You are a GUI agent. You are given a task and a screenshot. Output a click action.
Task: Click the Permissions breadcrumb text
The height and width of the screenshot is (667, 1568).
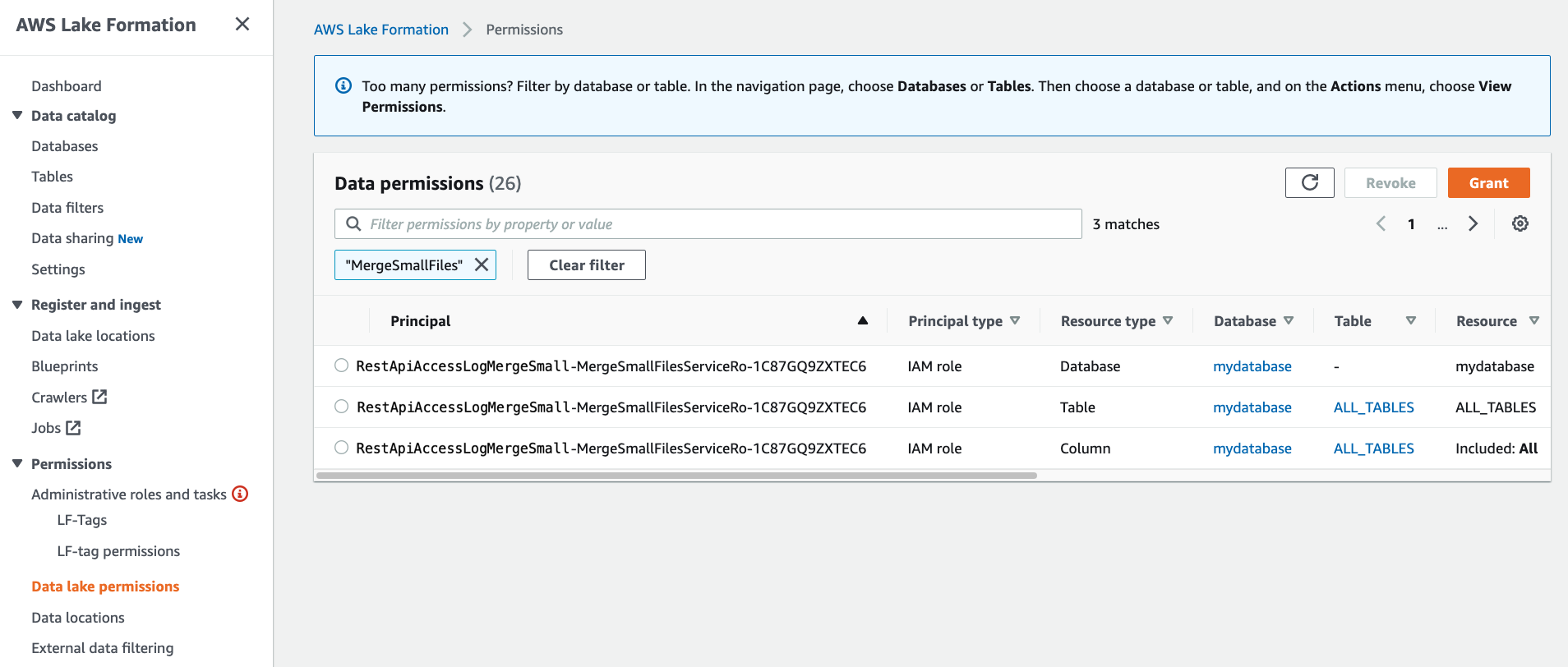524,29
